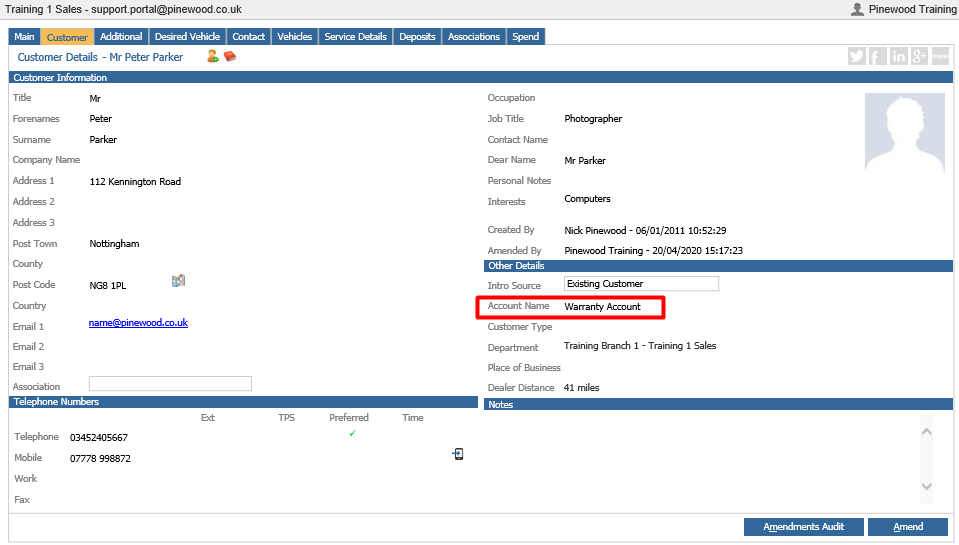Switch to the Vehicles tab
Image resolution: width=959 pixels, height=545 pixels.
pos(294,37)
